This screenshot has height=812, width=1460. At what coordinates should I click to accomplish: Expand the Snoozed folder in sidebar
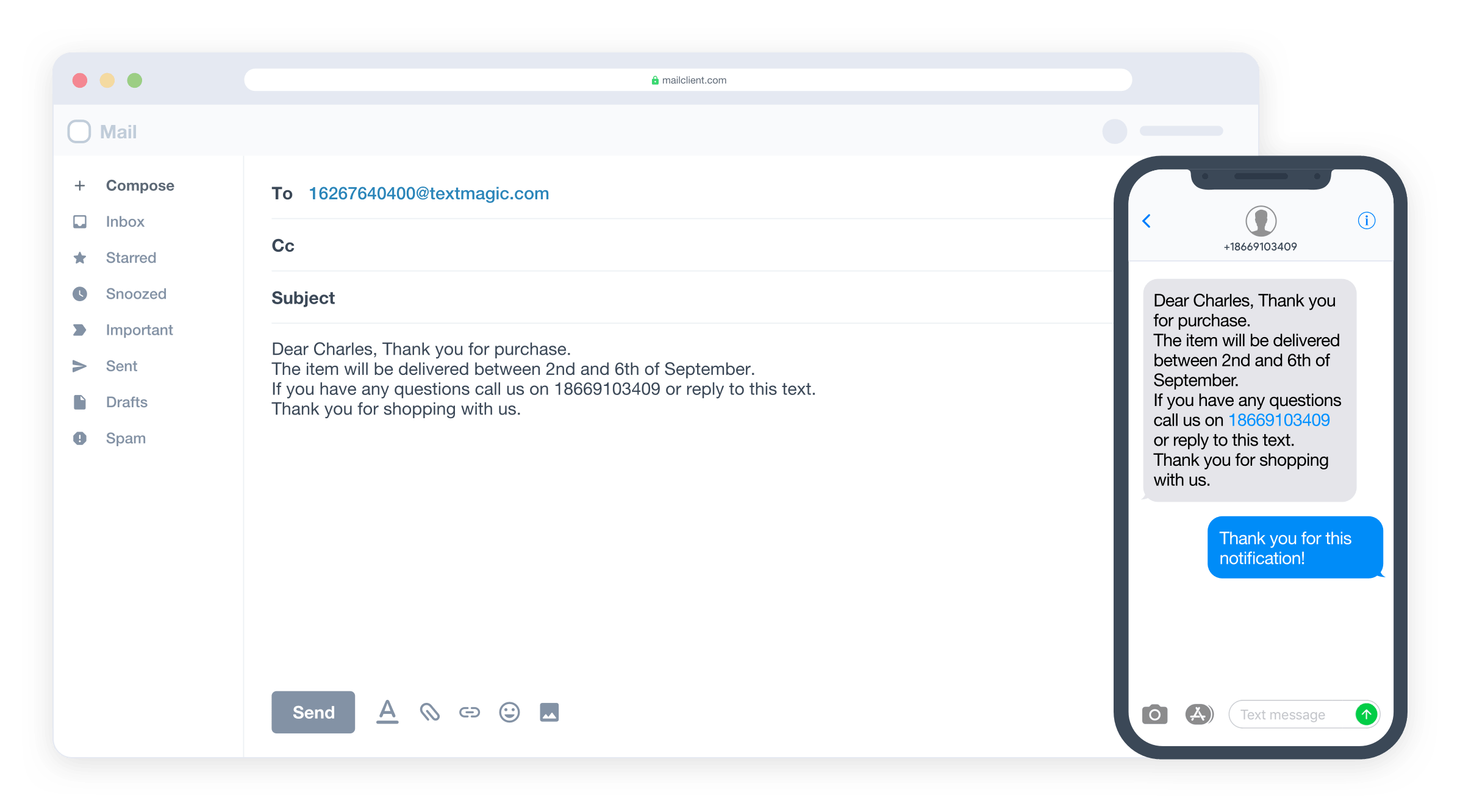click(x=135, y=293)
